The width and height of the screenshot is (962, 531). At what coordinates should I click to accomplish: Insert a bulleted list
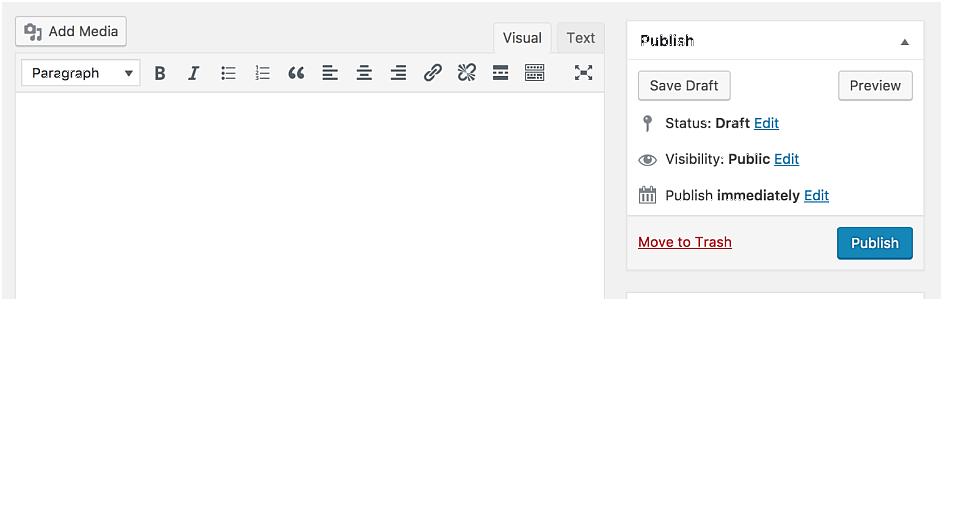click(x=228, y=73)
